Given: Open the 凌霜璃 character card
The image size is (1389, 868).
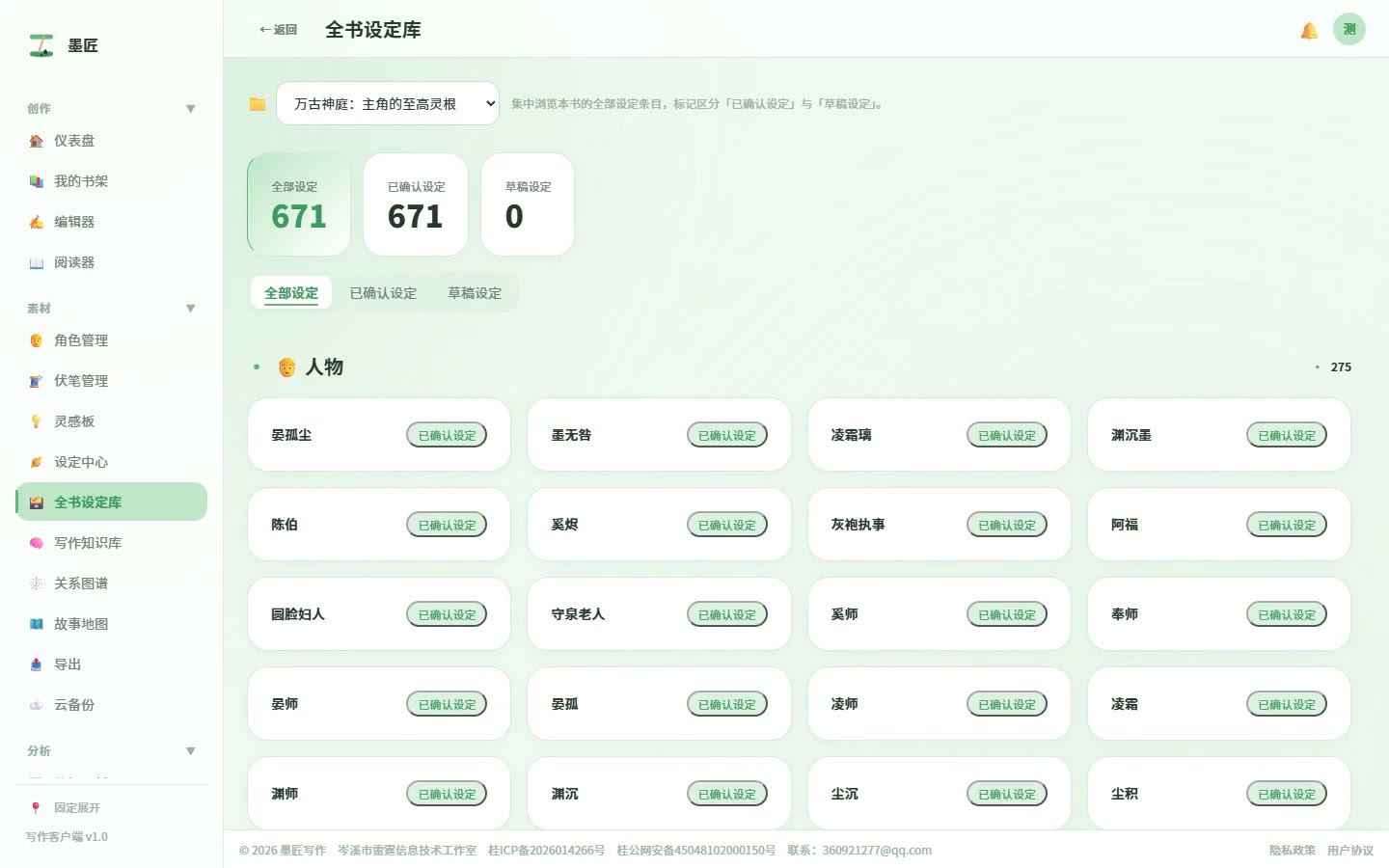Looking at the screenshot, I should pyautogui.click(x=940, y=435).
